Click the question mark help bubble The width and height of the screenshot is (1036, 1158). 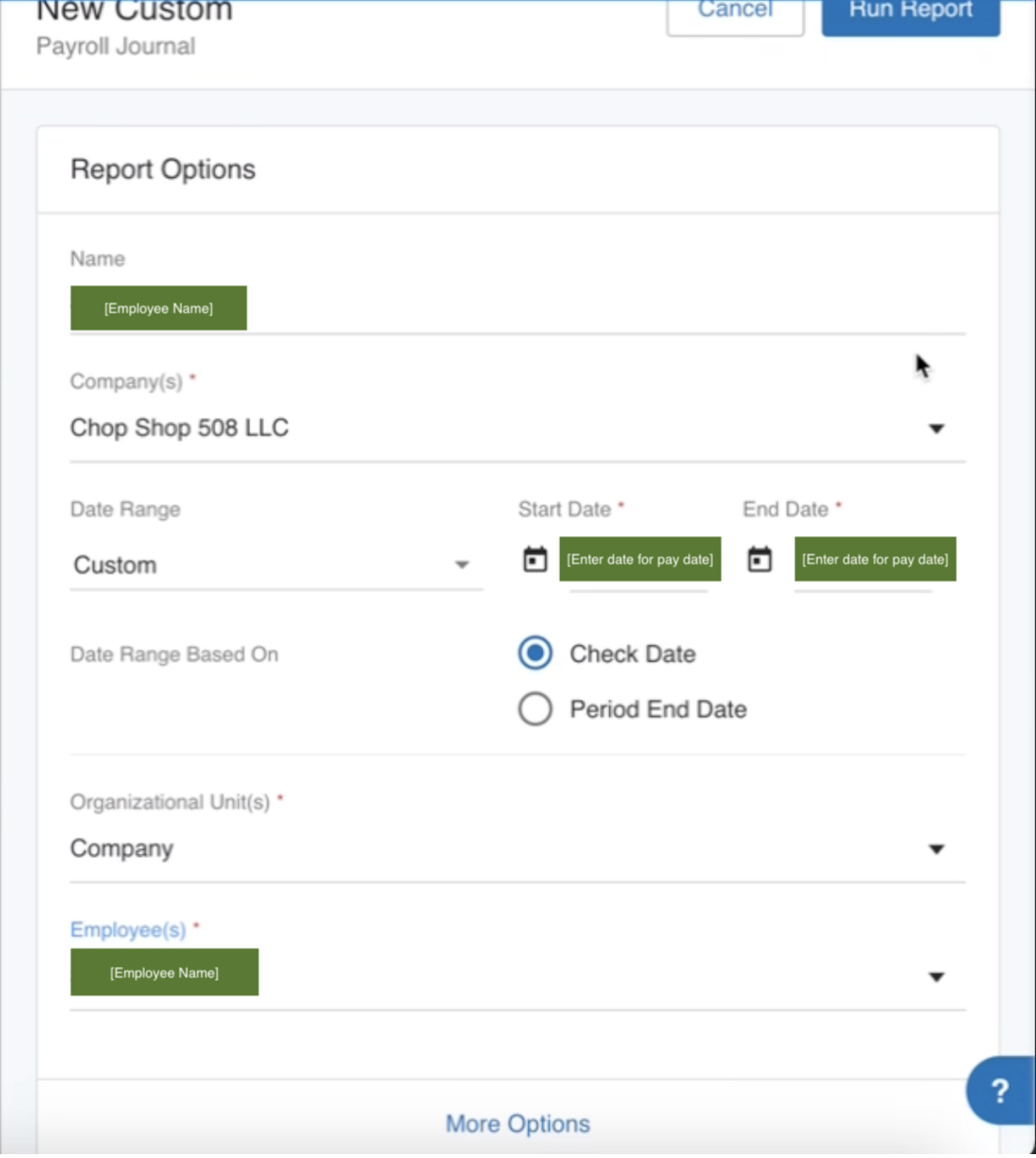point(999,1090)
